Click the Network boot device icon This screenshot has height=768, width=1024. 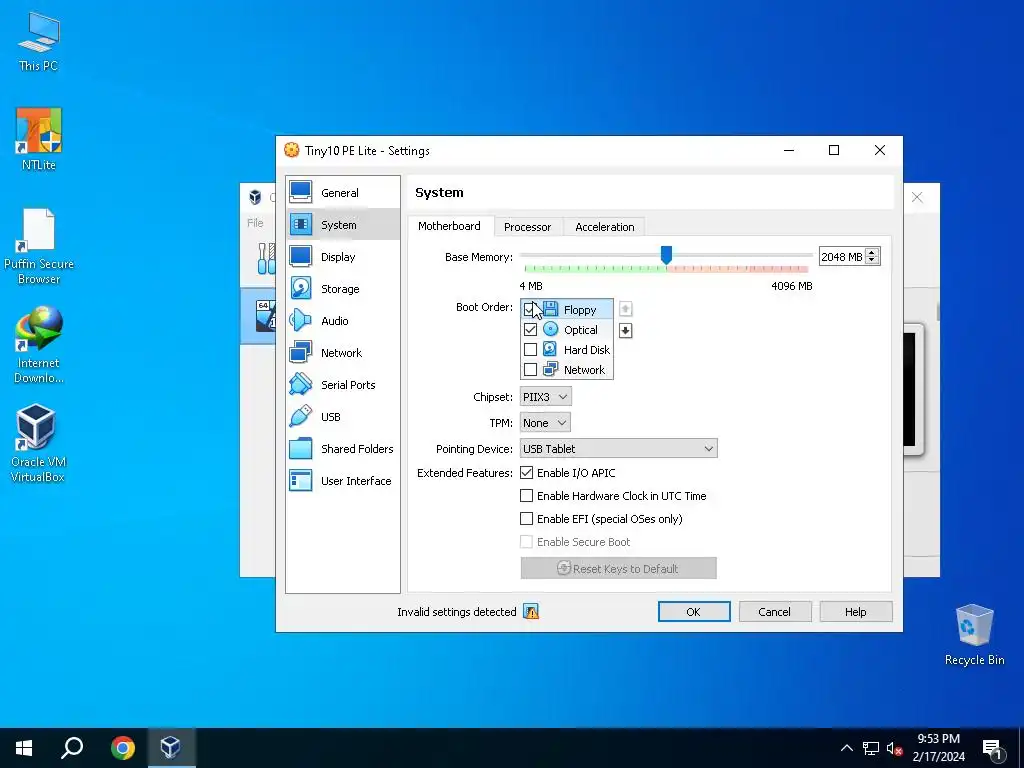click(x=551, y=370)
